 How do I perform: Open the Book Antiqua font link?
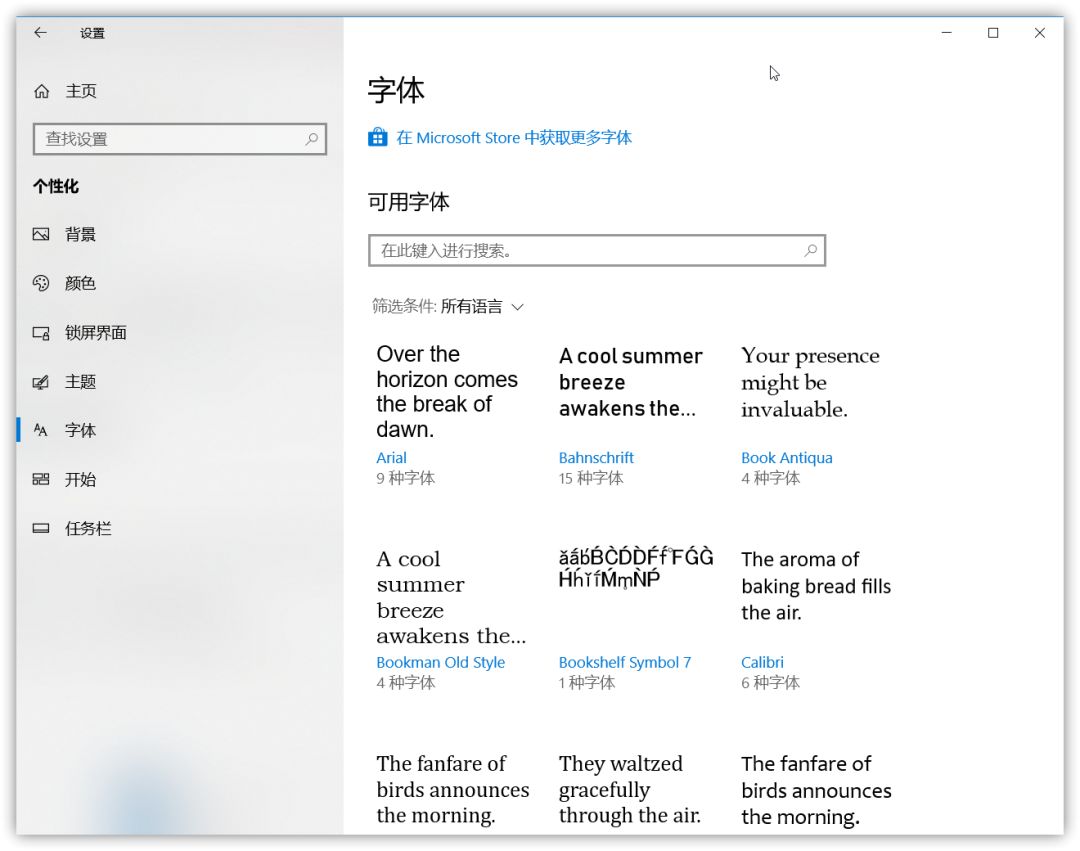(787, 458)
